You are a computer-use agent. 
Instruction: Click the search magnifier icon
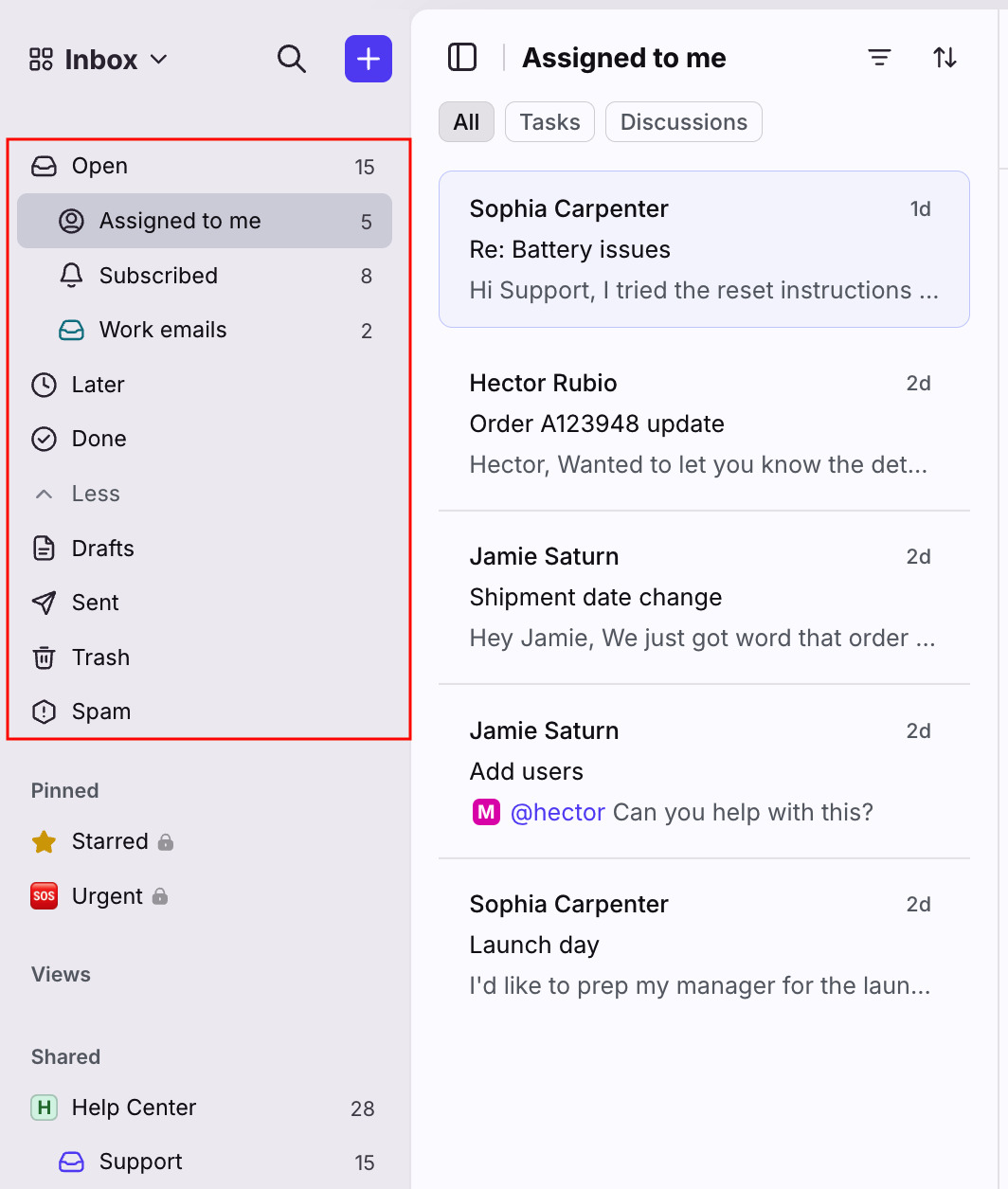click(x=292, y=59)
